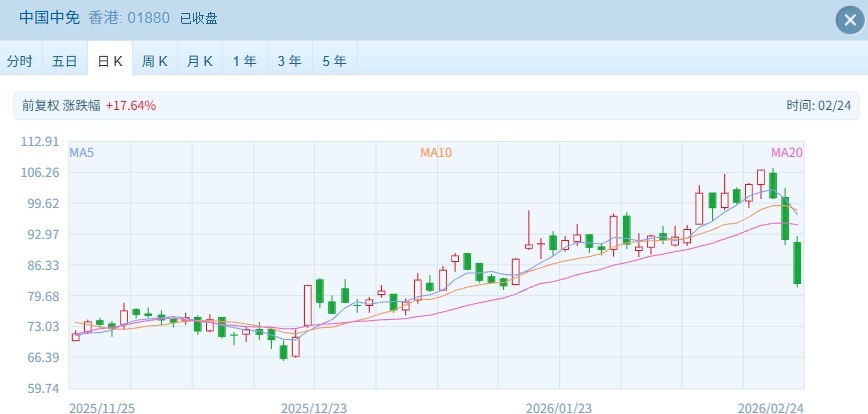Click the MA20 legend label
868x414 pixels.
[x=787, y=153]
